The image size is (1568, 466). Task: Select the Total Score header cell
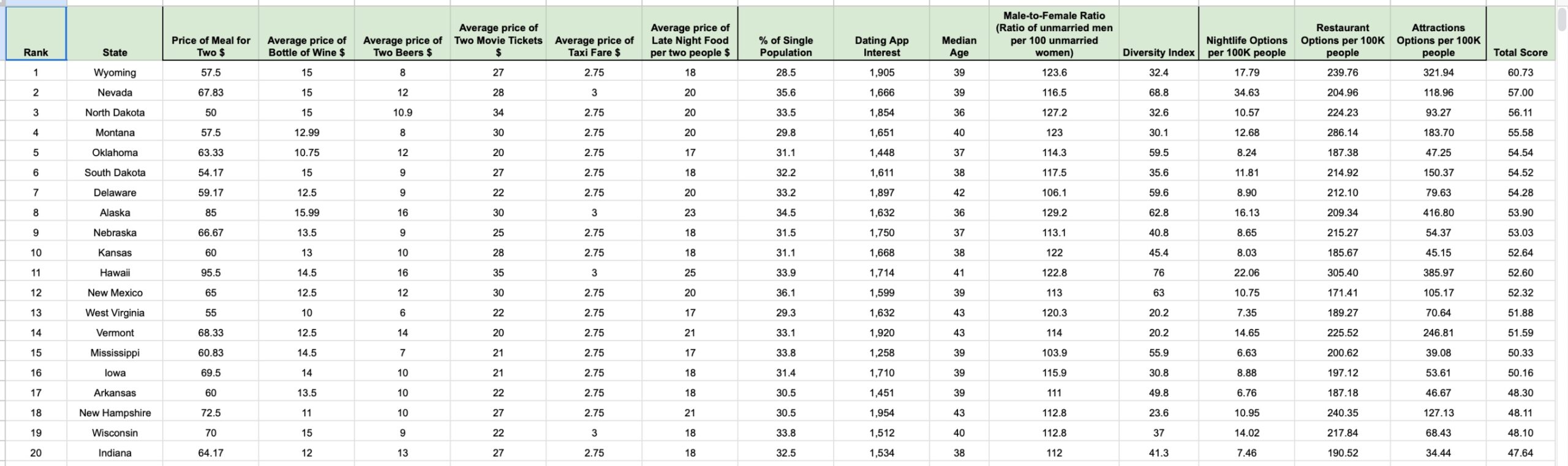[x=1520, y=34]
